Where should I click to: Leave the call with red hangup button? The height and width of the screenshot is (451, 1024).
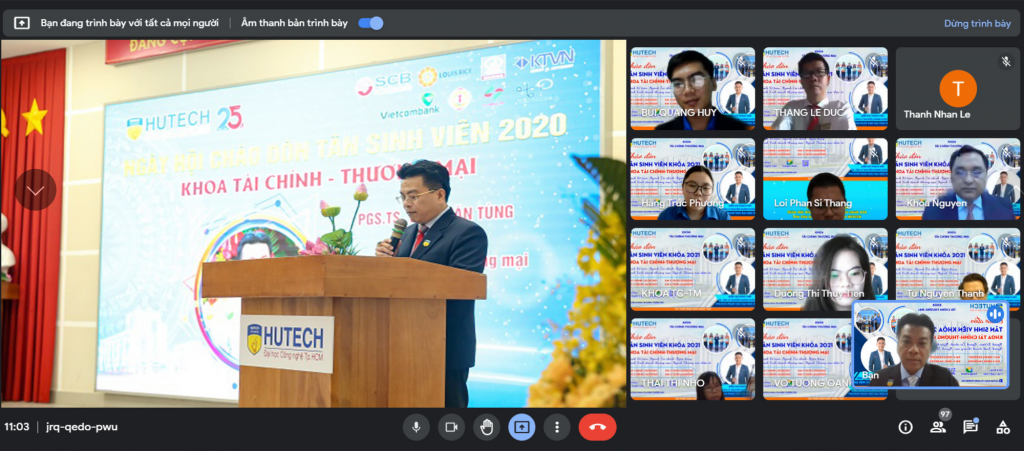(598, 427)
